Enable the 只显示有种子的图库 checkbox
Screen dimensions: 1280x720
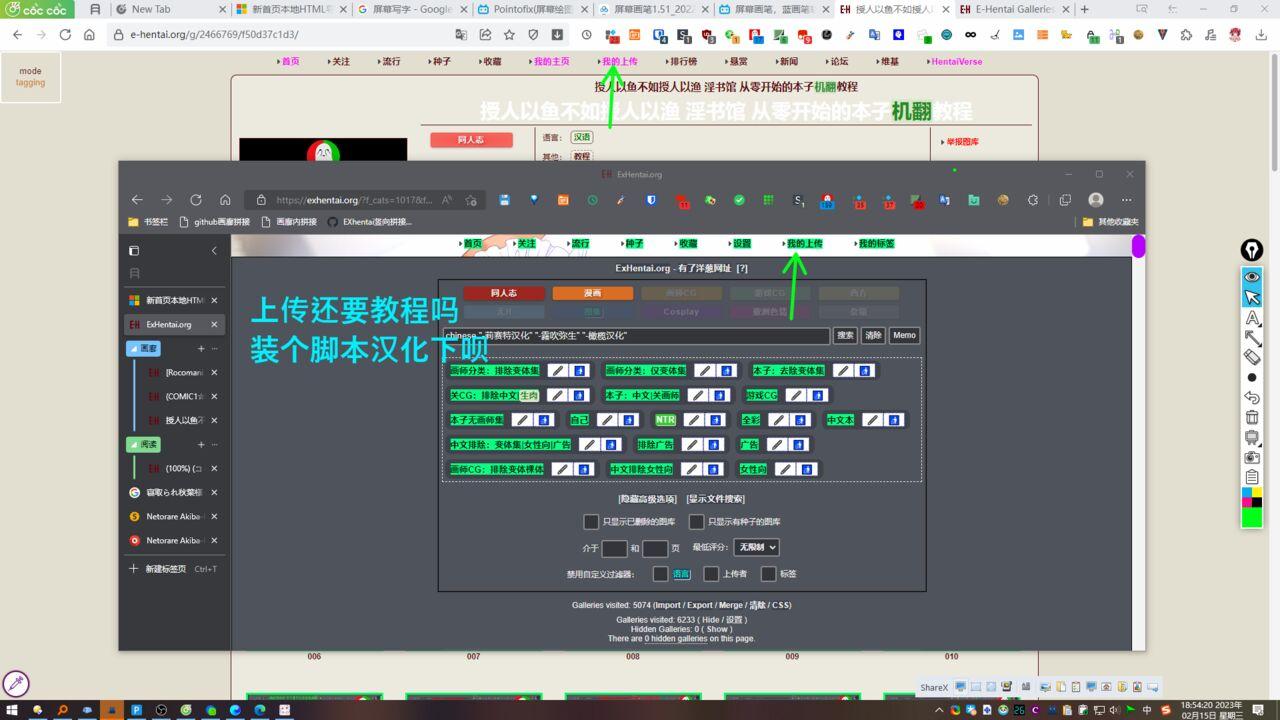point(697,522)
